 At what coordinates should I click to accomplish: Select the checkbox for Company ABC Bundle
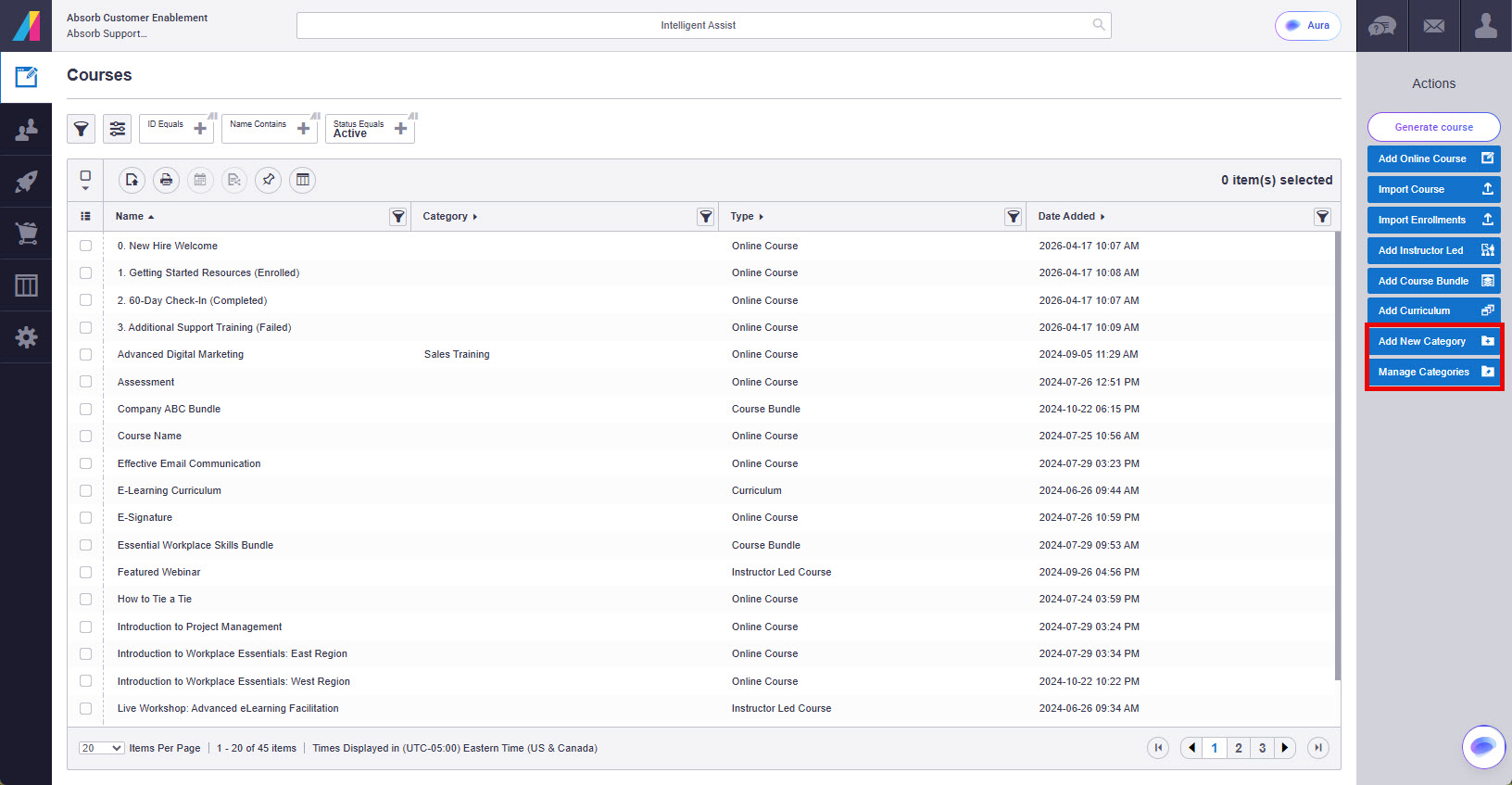coord(85,409)
